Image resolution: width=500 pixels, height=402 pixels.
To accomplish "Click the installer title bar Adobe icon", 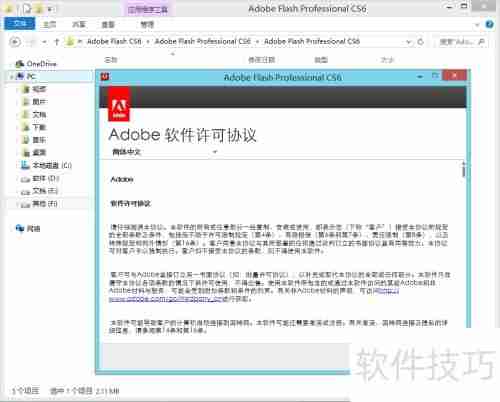I will (x=105, y=77).
